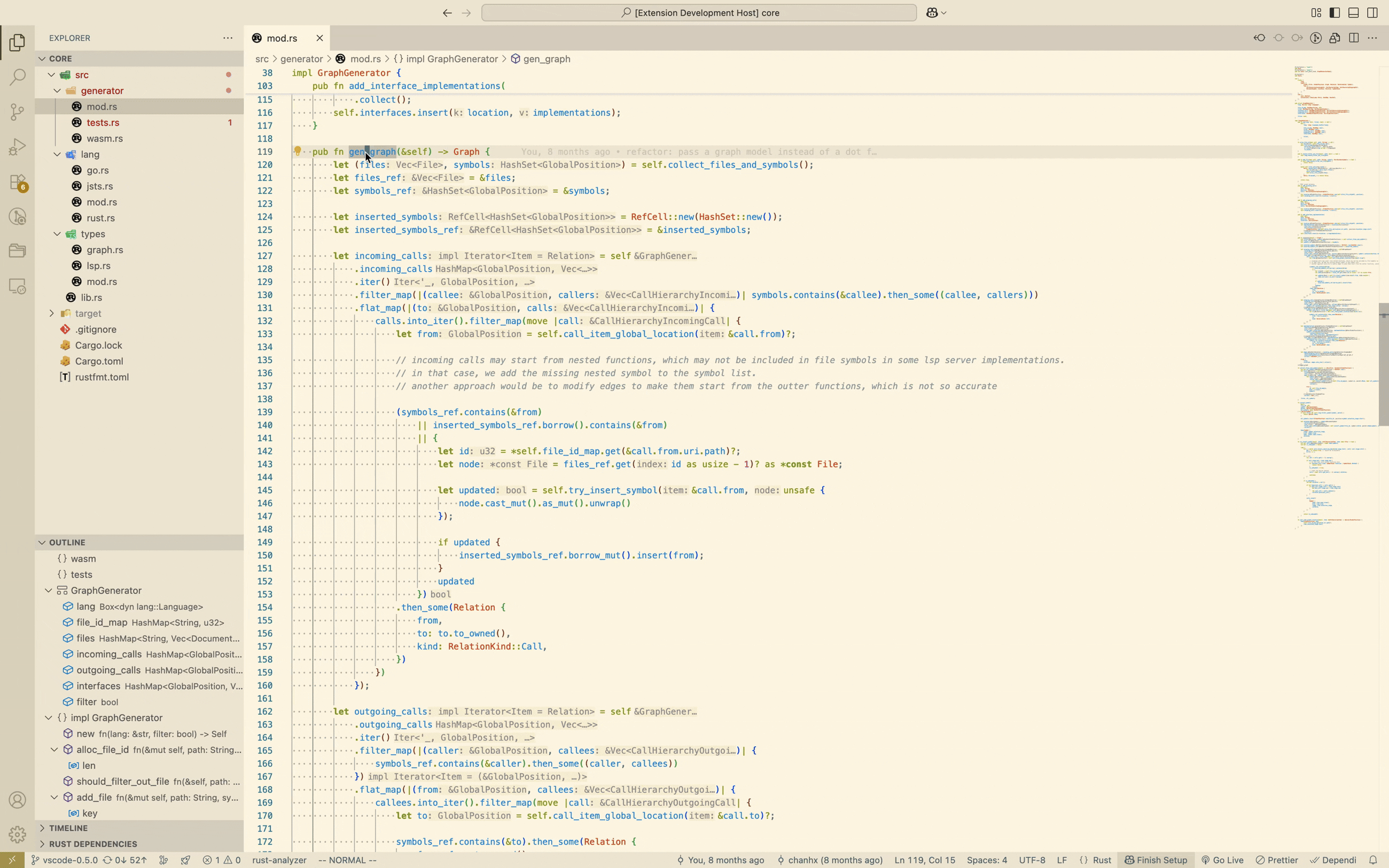
Task: Toggle the primary side bar visibility
Action: 1335,13
